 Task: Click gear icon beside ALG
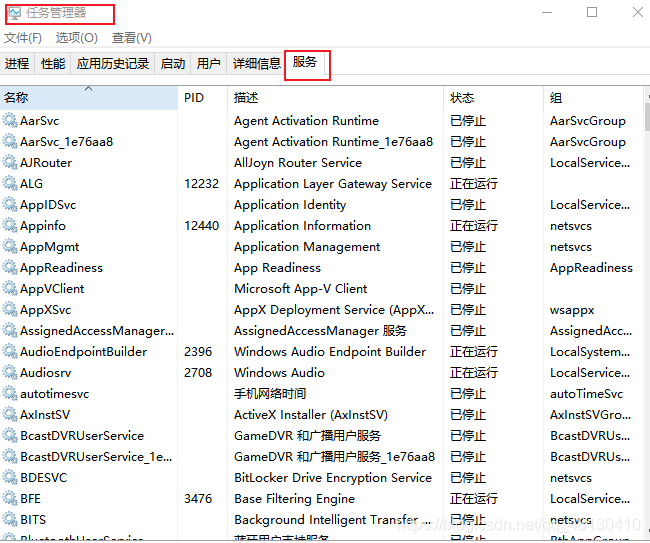tap(10, 183)
